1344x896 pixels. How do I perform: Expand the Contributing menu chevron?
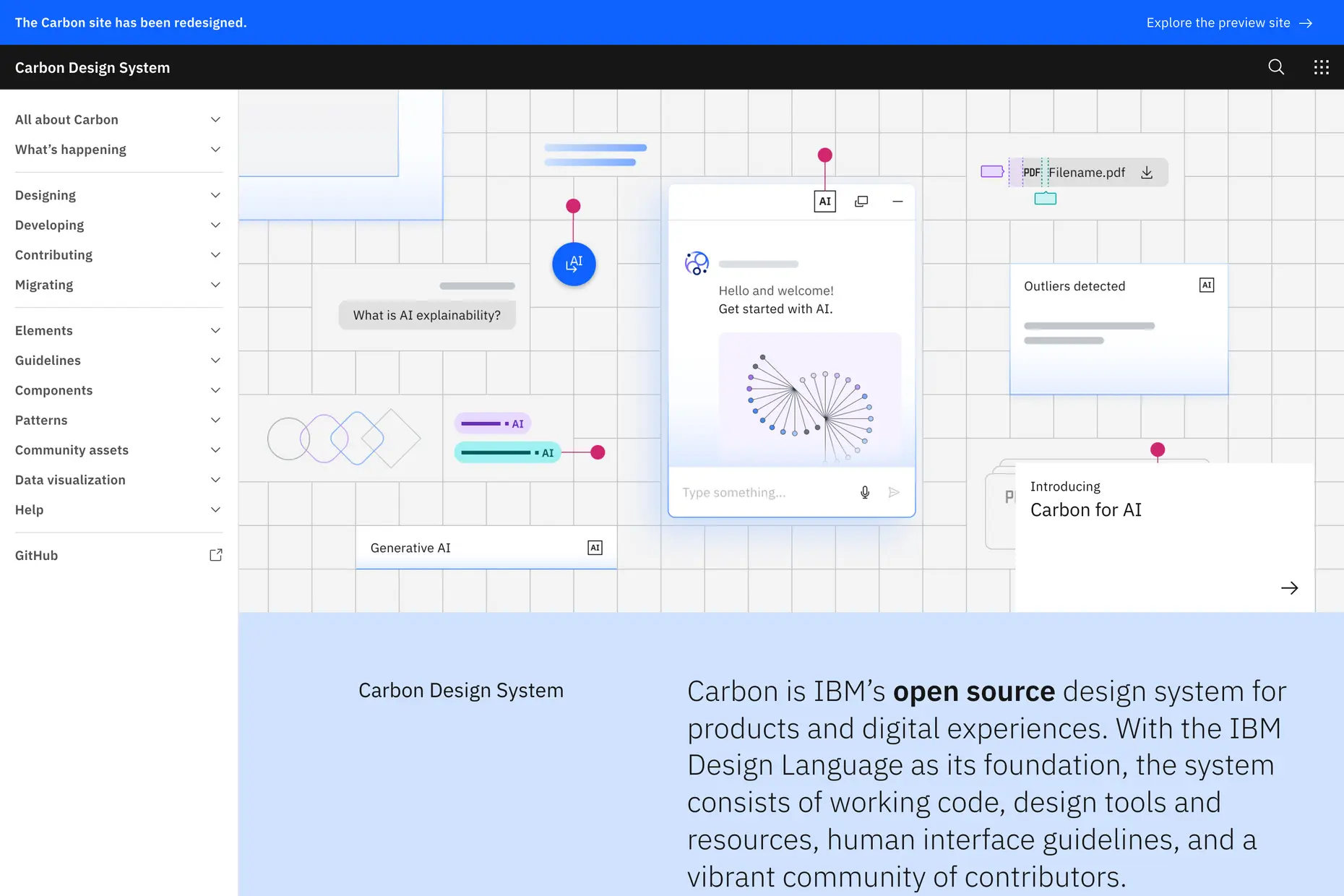pyautogui.click(x=215, y=255)
